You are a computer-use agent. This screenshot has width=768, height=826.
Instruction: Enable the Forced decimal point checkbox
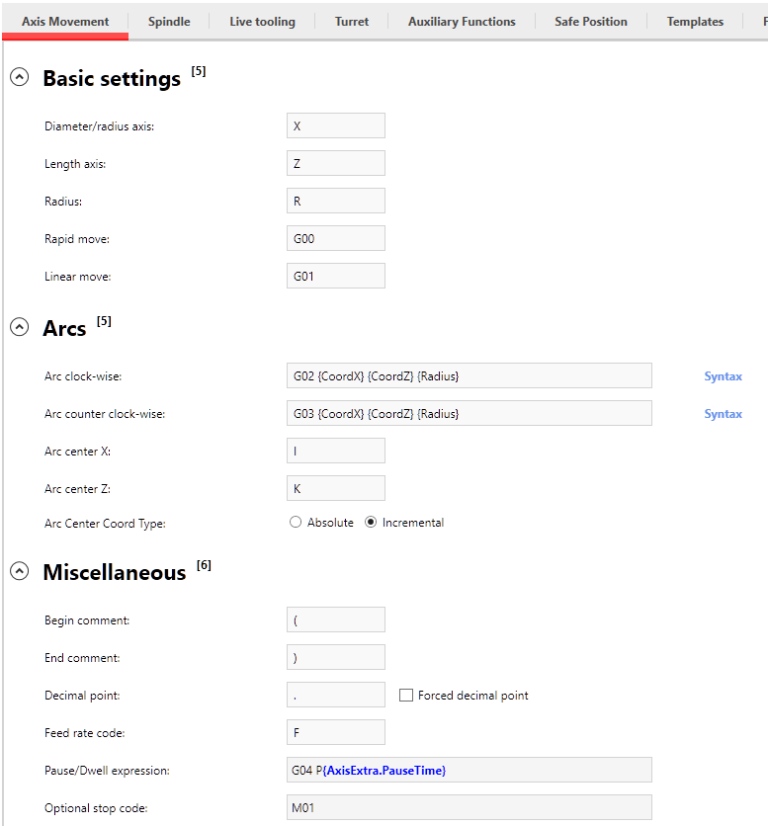(406, 695)
